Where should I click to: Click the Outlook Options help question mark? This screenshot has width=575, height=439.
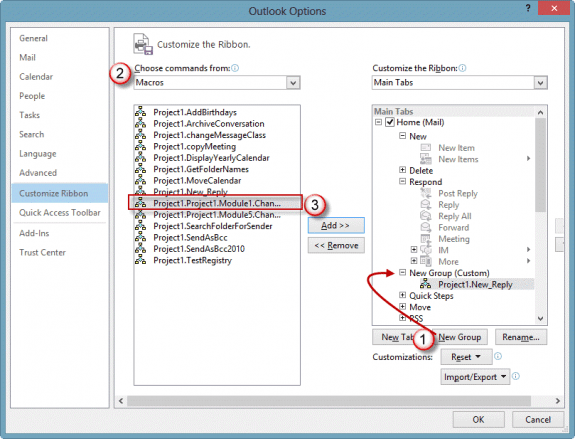[528, 8]
